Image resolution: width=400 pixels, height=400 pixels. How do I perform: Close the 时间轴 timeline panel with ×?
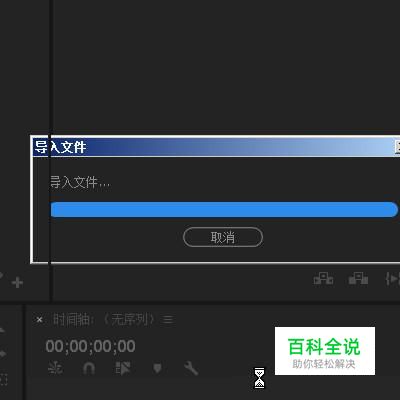click(x=39, y=320)
